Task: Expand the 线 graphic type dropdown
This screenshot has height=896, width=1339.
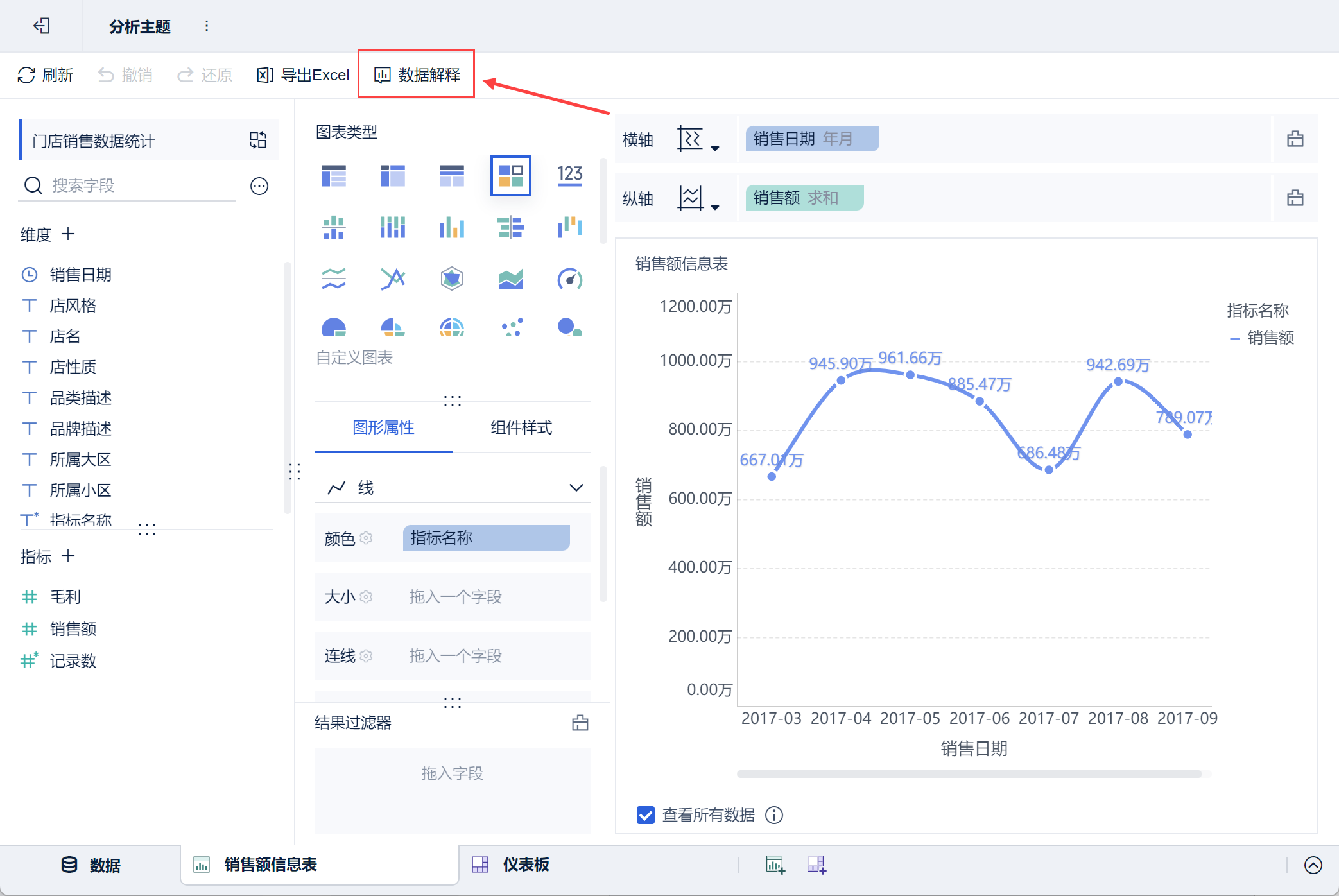Action: 576,488
